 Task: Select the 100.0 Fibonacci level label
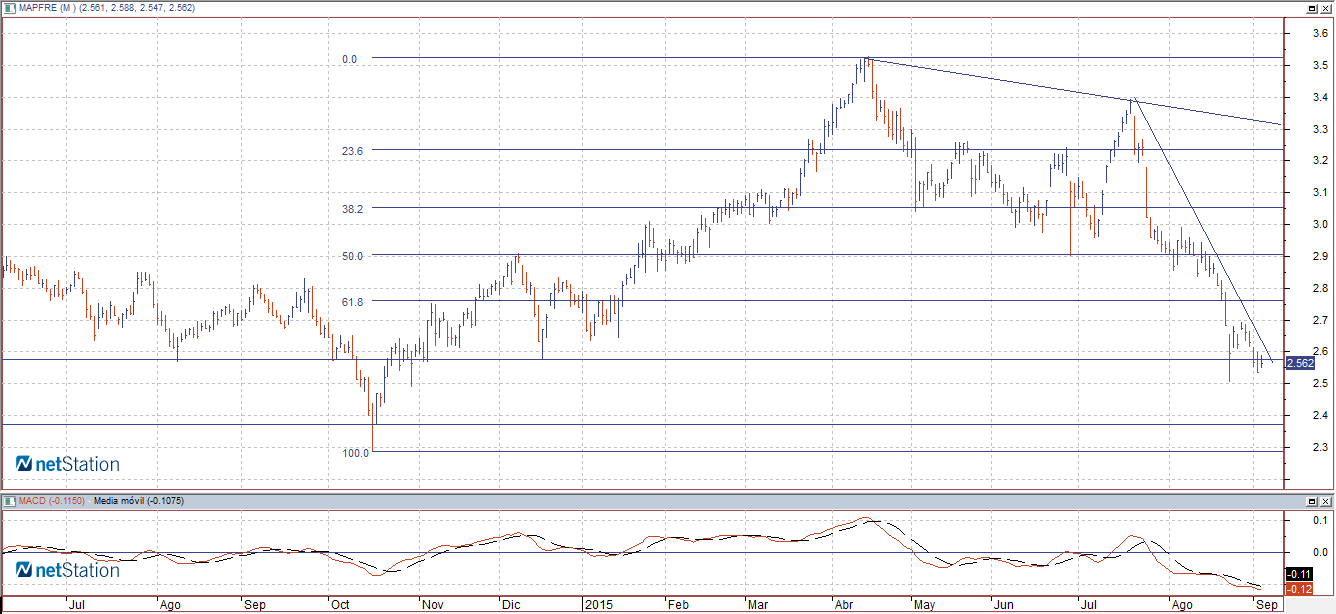(x=356, y=453)
